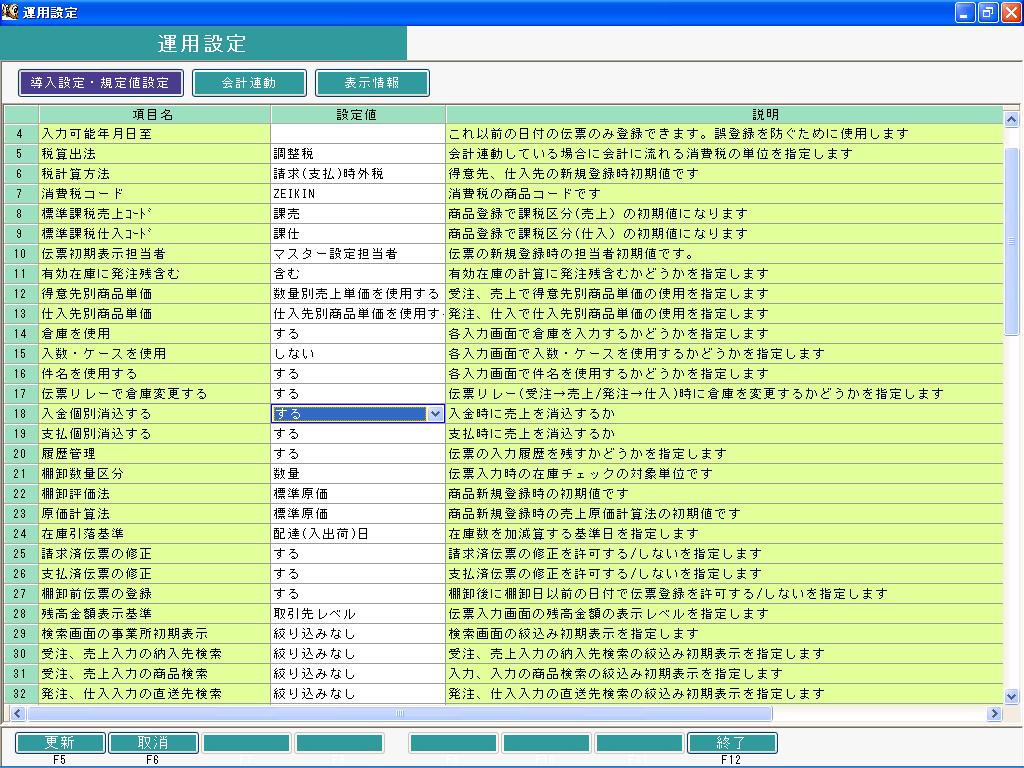The image size is (1024, 768).
Task: Click the 仕入先別商品単価を使用す value cell
Action: coord(358,314)
